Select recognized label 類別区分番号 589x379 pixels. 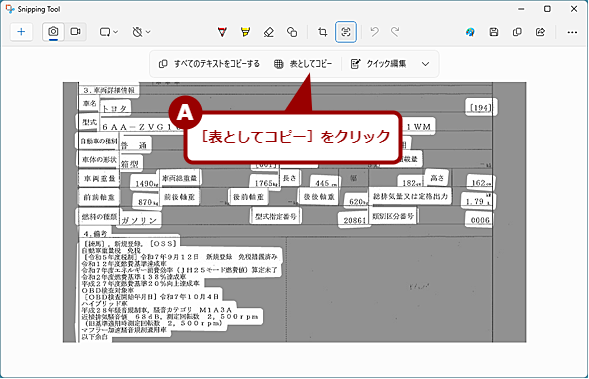click(x=393, y=216)
